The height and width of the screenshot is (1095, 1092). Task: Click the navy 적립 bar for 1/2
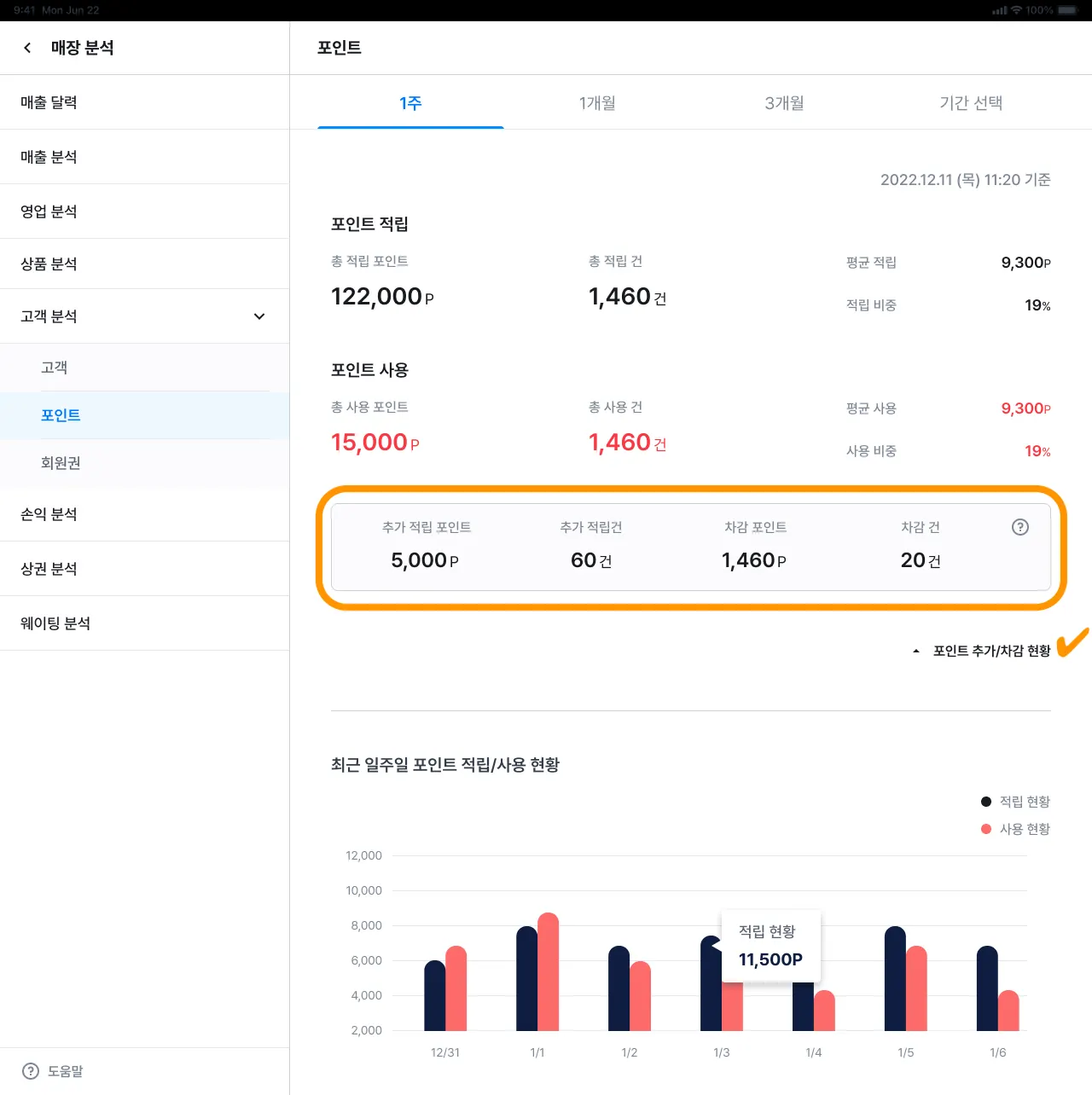pyautogui.click(x=619, y=988)
